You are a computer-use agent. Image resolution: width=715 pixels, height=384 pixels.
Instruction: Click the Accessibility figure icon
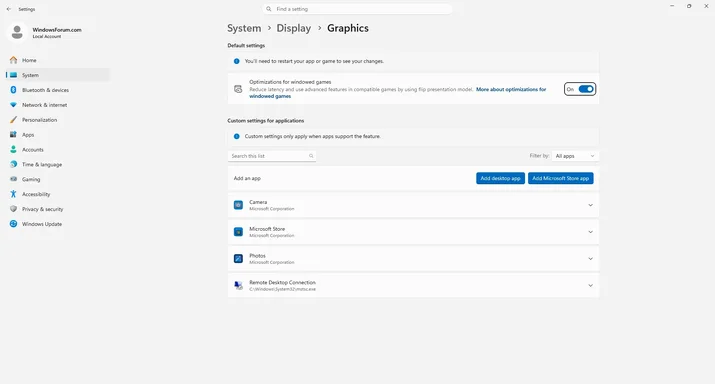click(14, 194)
